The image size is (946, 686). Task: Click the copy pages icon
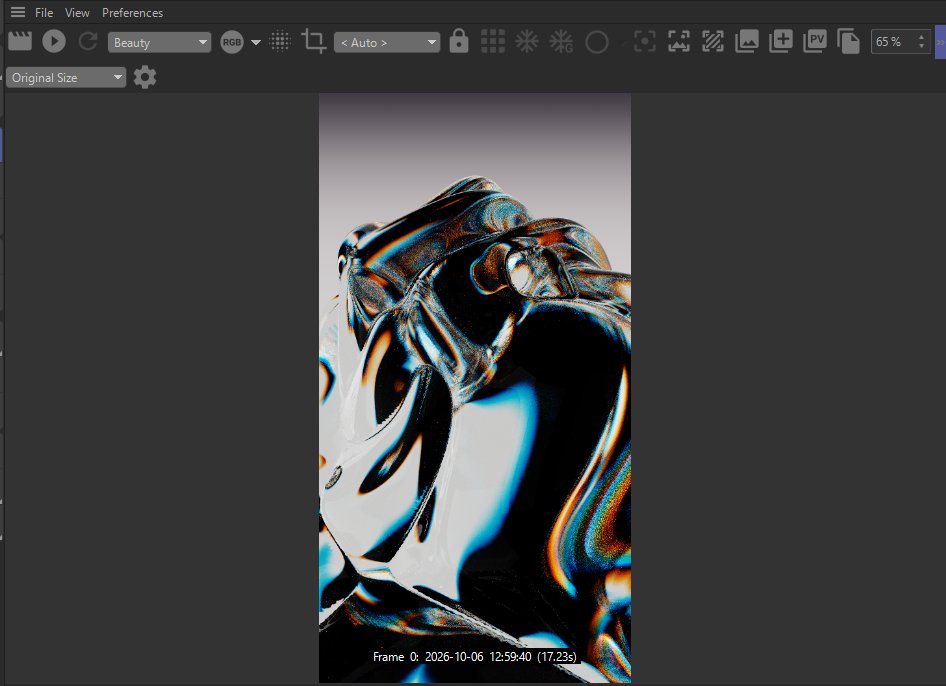pos(848,42)
